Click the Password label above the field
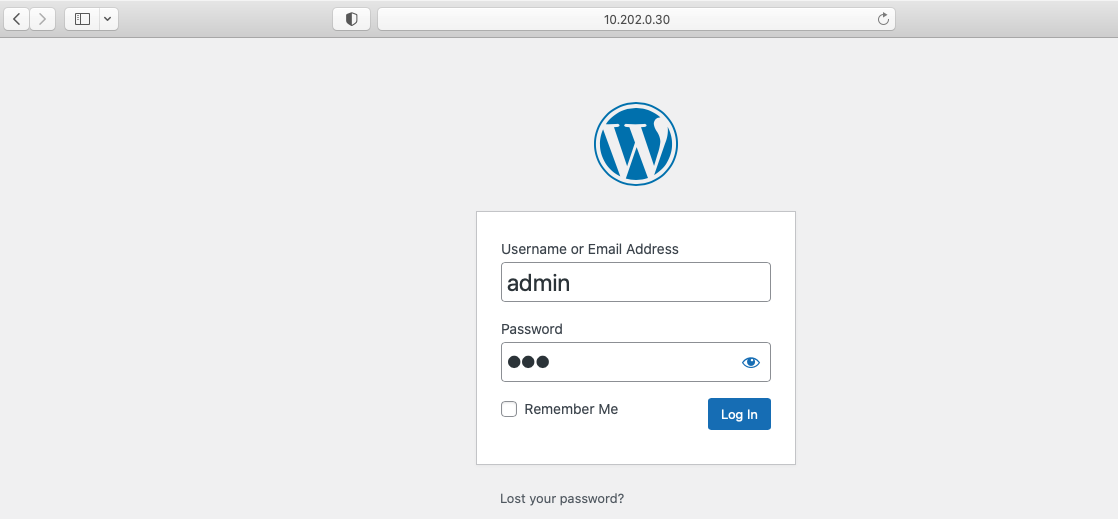 coord(532,329)
